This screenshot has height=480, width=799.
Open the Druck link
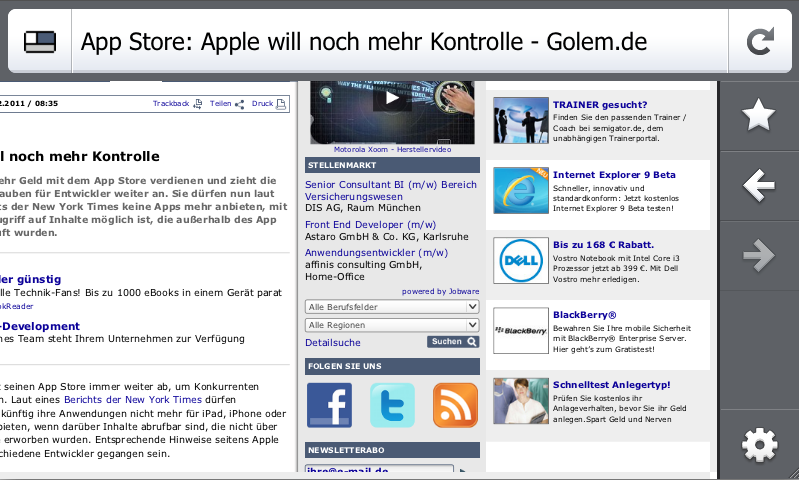coord(262,103)
